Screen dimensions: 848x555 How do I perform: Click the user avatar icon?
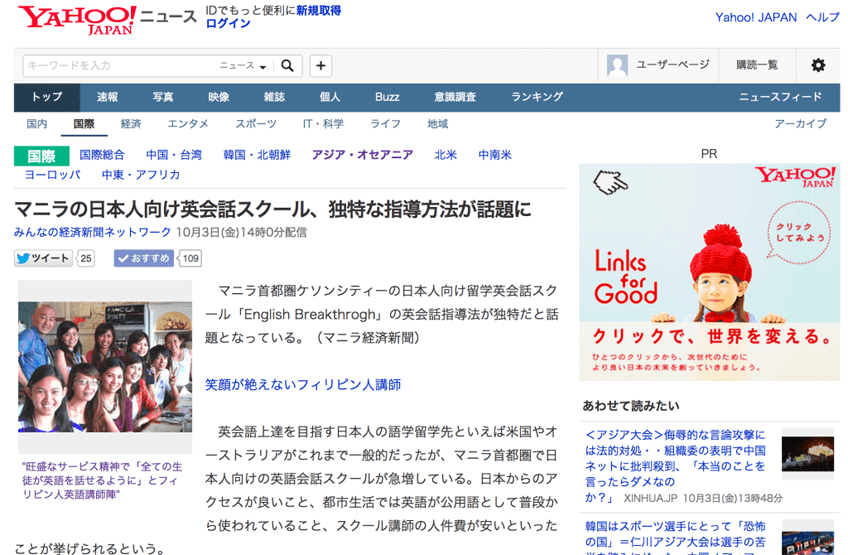pyautogui.click(x=617, y=65)
